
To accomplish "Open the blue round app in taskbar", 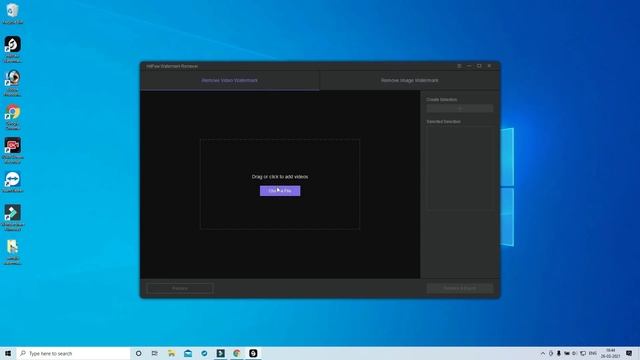I will tap(204, 353).
